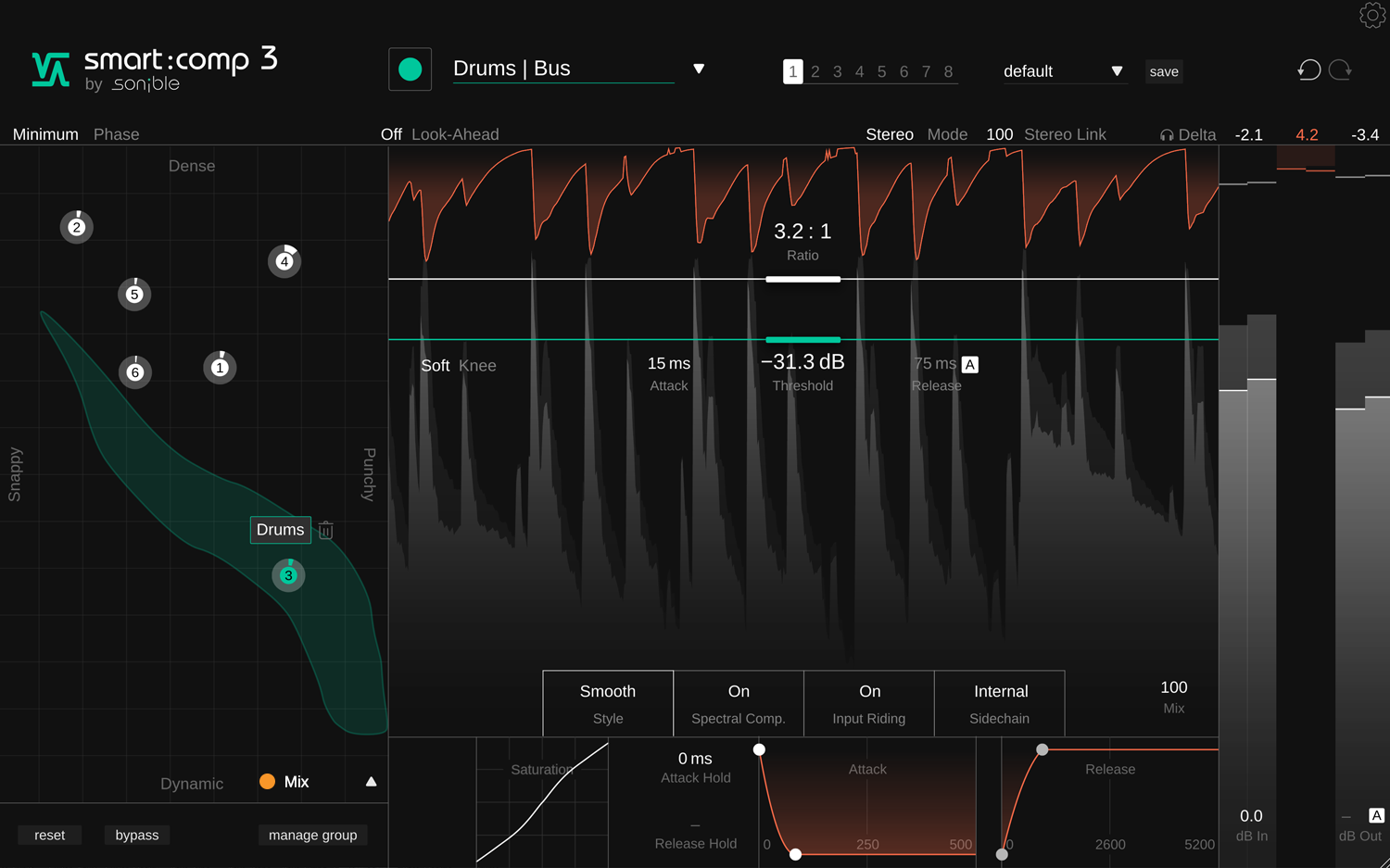Toggle Spectral Comp. On setting

point(738,703)
